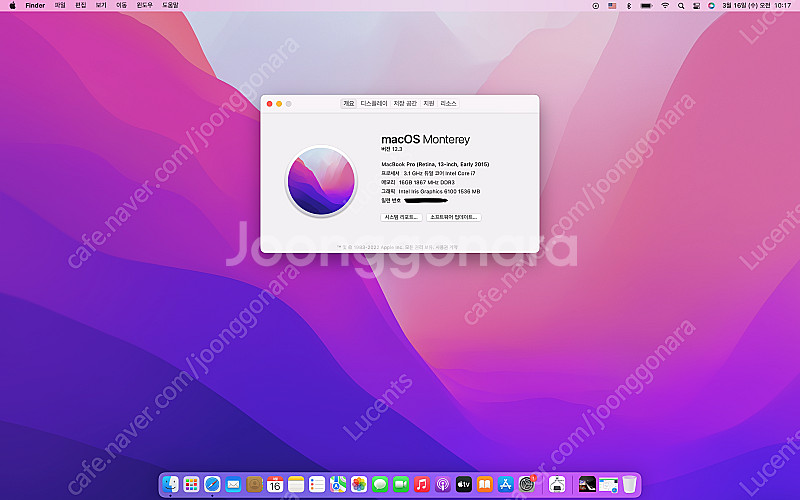This screenshot has width=800, height=500.
Task: Open the Apple menu
Action: click(12, 5)
